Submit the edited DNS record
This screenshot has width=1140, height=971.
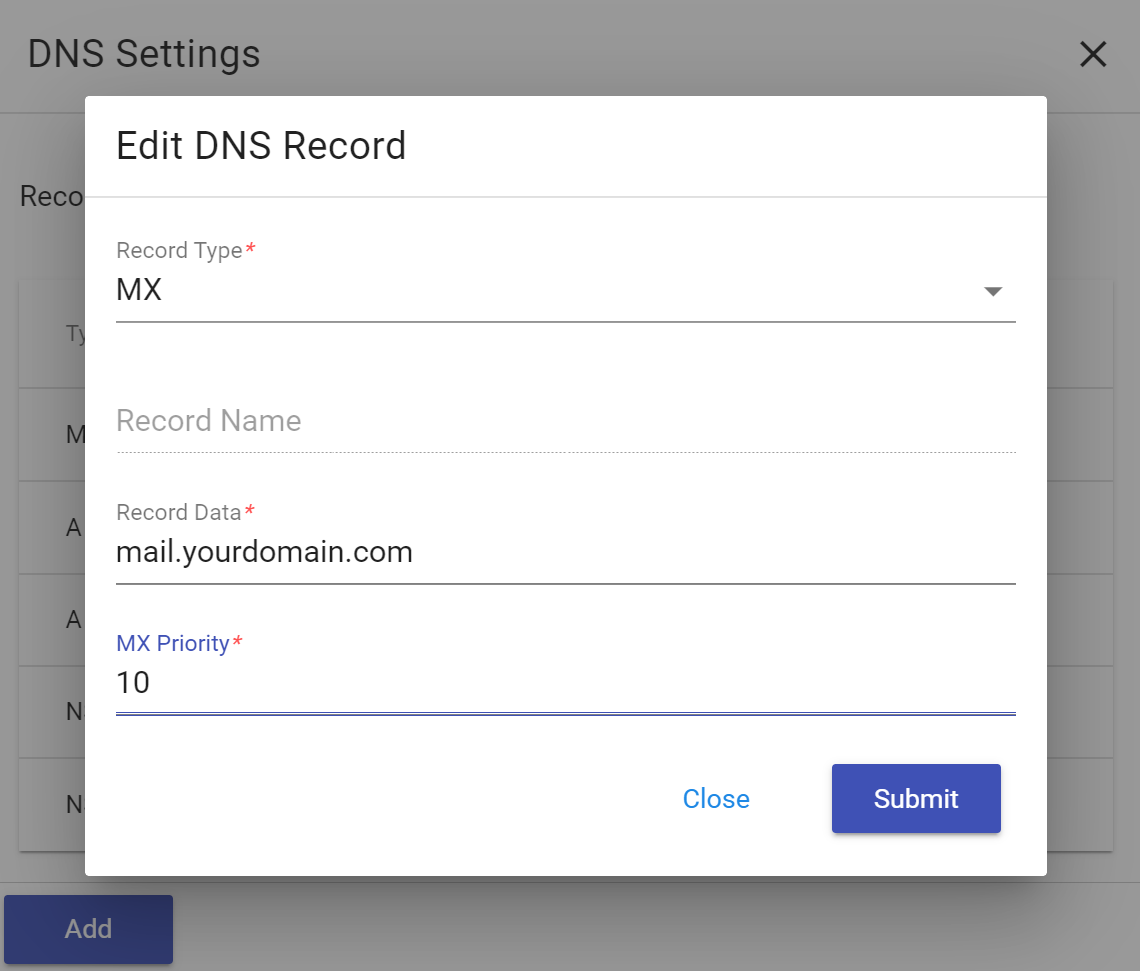pos(915,798)
